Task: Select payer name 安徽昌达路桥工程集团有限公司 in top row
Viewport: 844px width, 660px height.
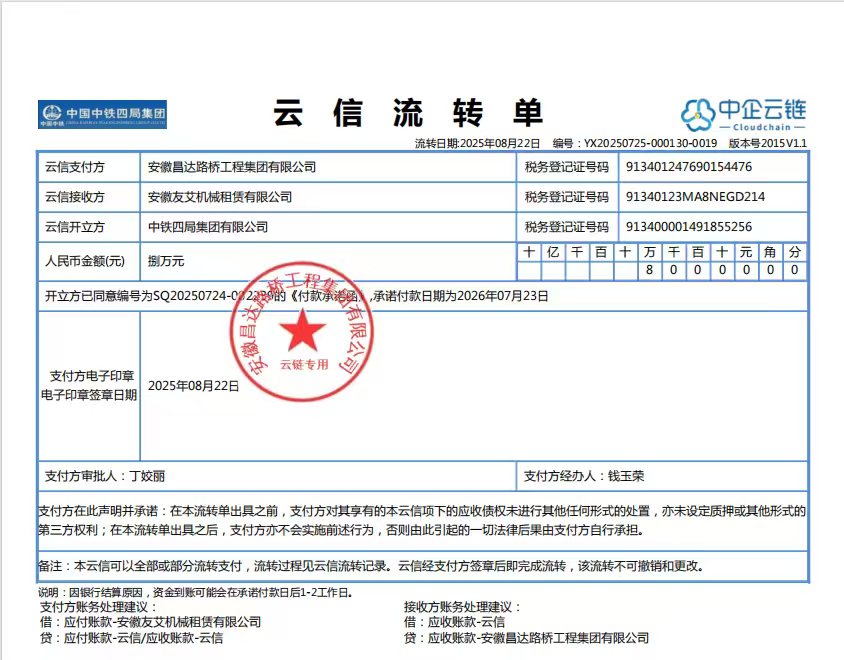Action: pos(231,167)
